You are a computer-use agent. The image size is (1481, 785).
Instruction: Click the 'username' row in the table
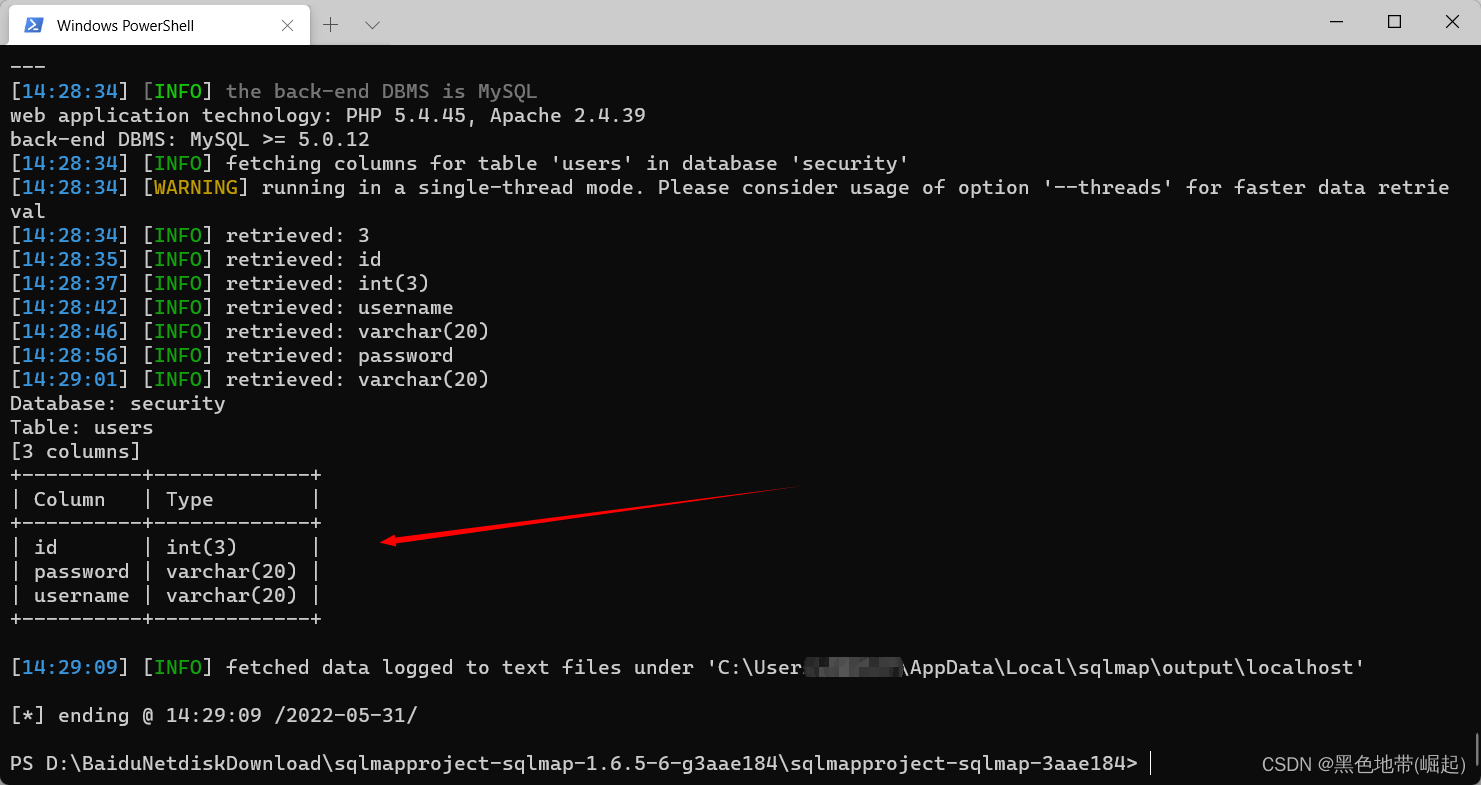pos(82,595)
